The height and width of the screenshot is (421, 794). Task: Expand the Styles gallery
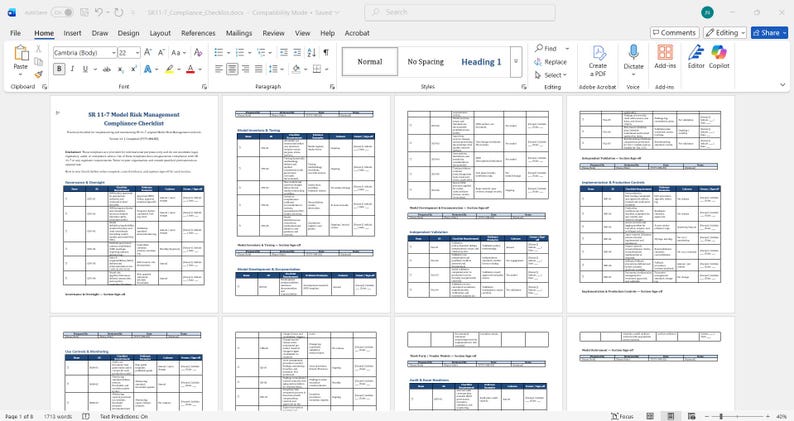[x=516, y=61]
